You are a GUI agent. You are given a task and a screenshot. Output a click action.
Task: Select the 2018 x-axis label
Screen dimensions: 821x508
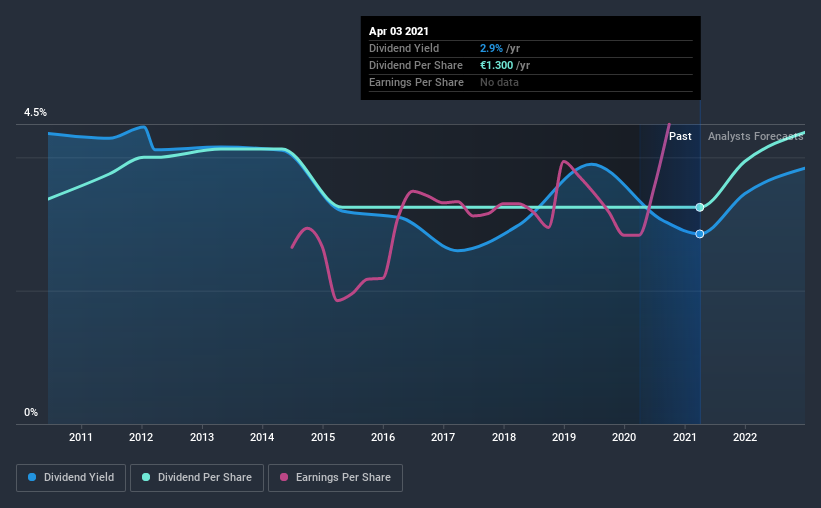pyautogui.click(x=504, y=437)
